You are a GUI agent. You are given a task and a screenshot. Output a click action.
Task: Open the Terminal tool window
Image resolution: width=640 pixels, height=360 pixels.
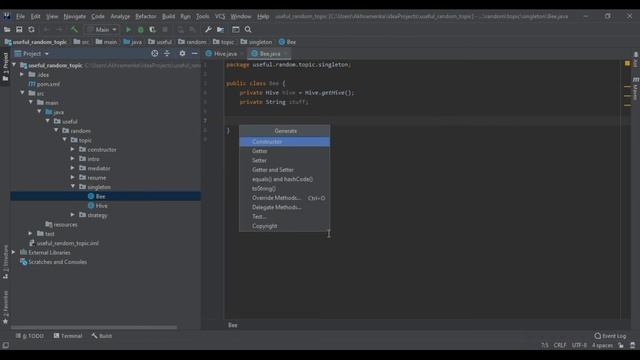tap(68, 336)
